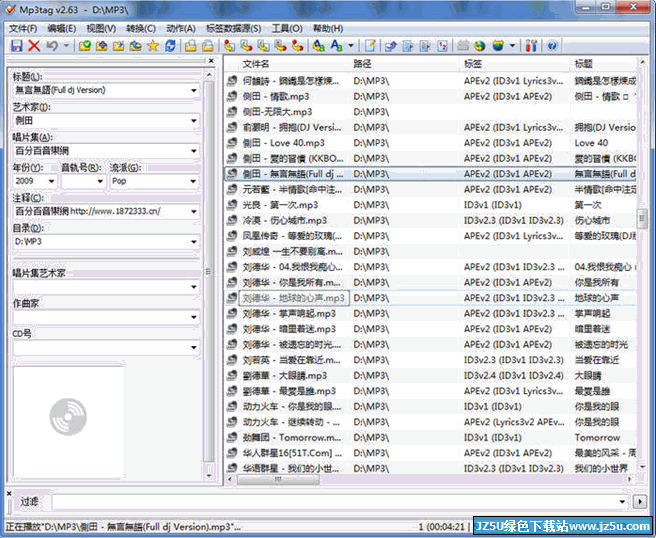The width and height of the screenshot is (656, 538).
Task: Expand the 注释 field dropdown
Action: [x=194, y=211]
